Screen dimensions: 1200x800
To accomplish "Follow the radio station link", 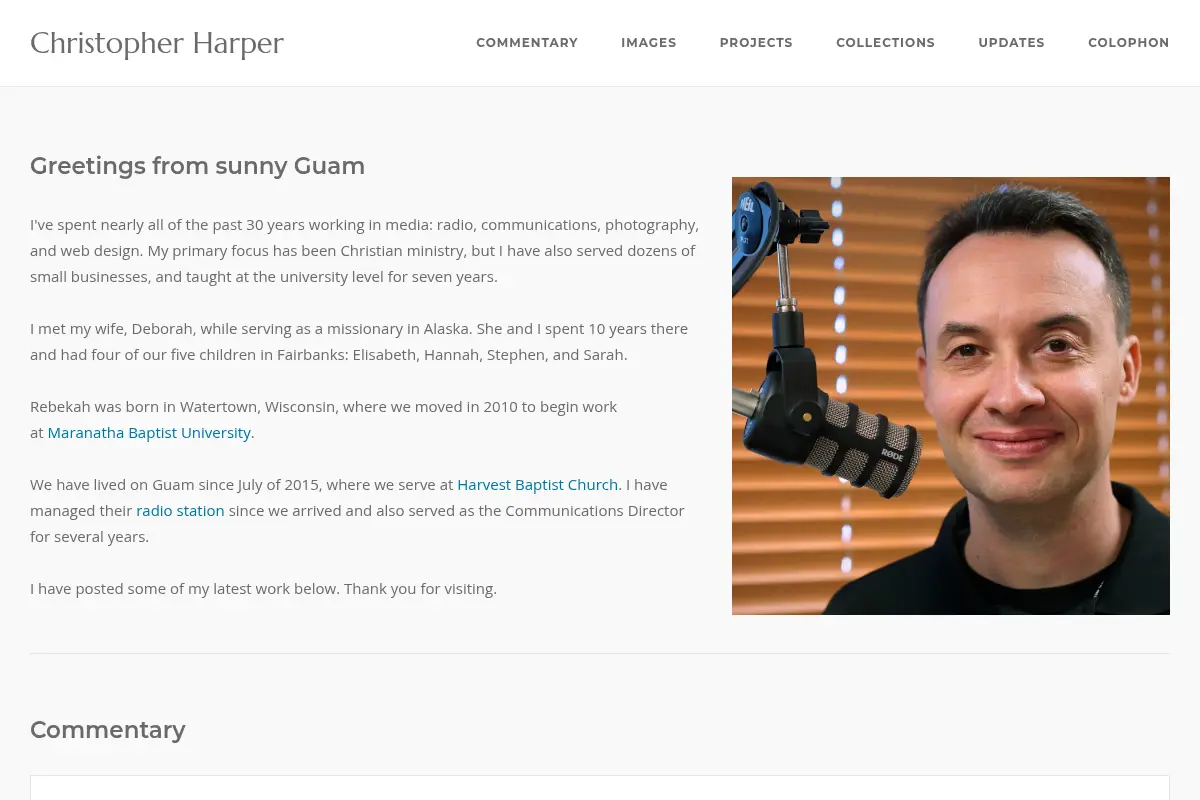I will pyautogui.click(x=180, y=511).
